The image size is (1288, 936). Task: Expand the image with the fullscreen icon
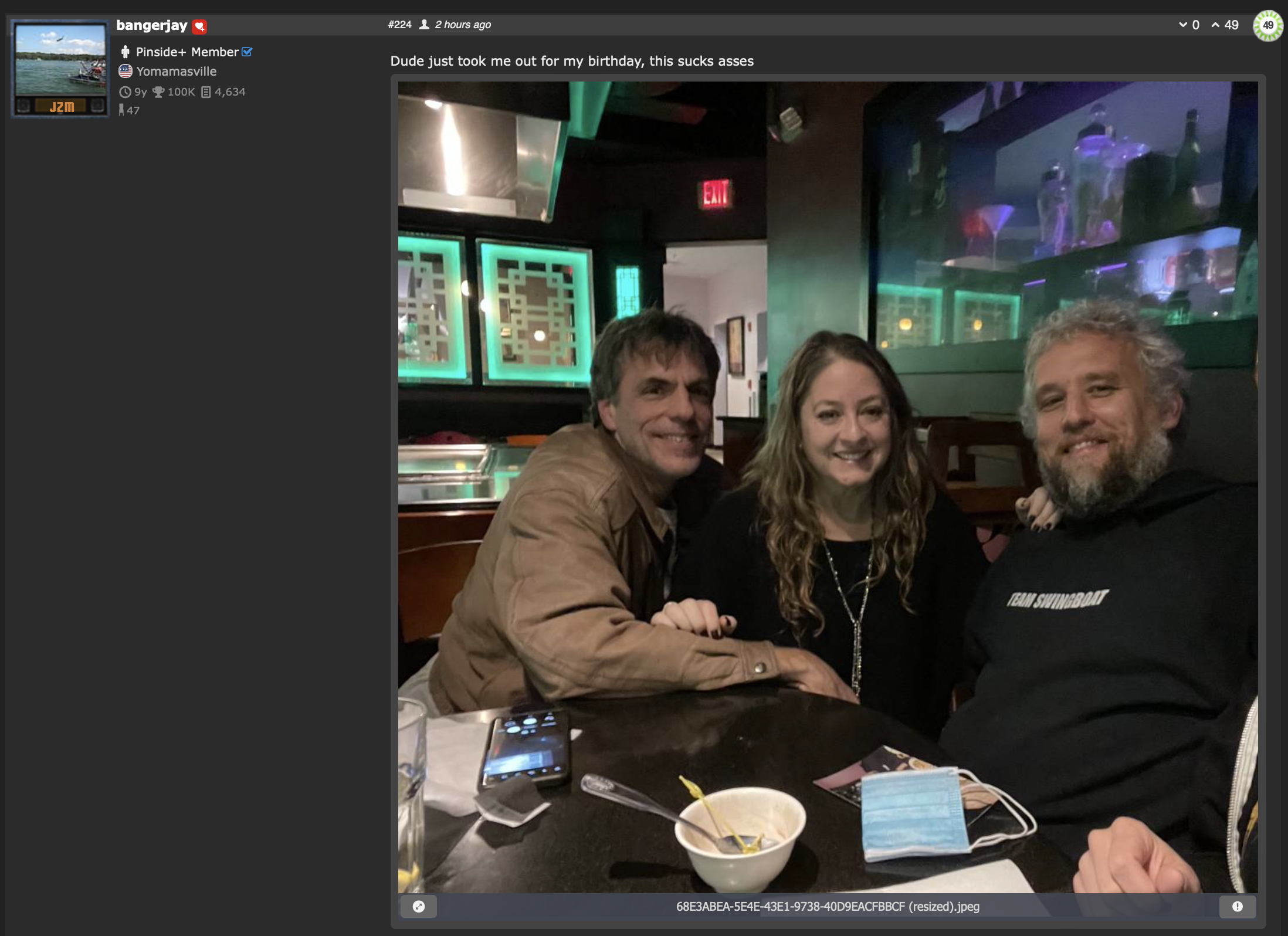pyautogui.click(x=419, y=907)
